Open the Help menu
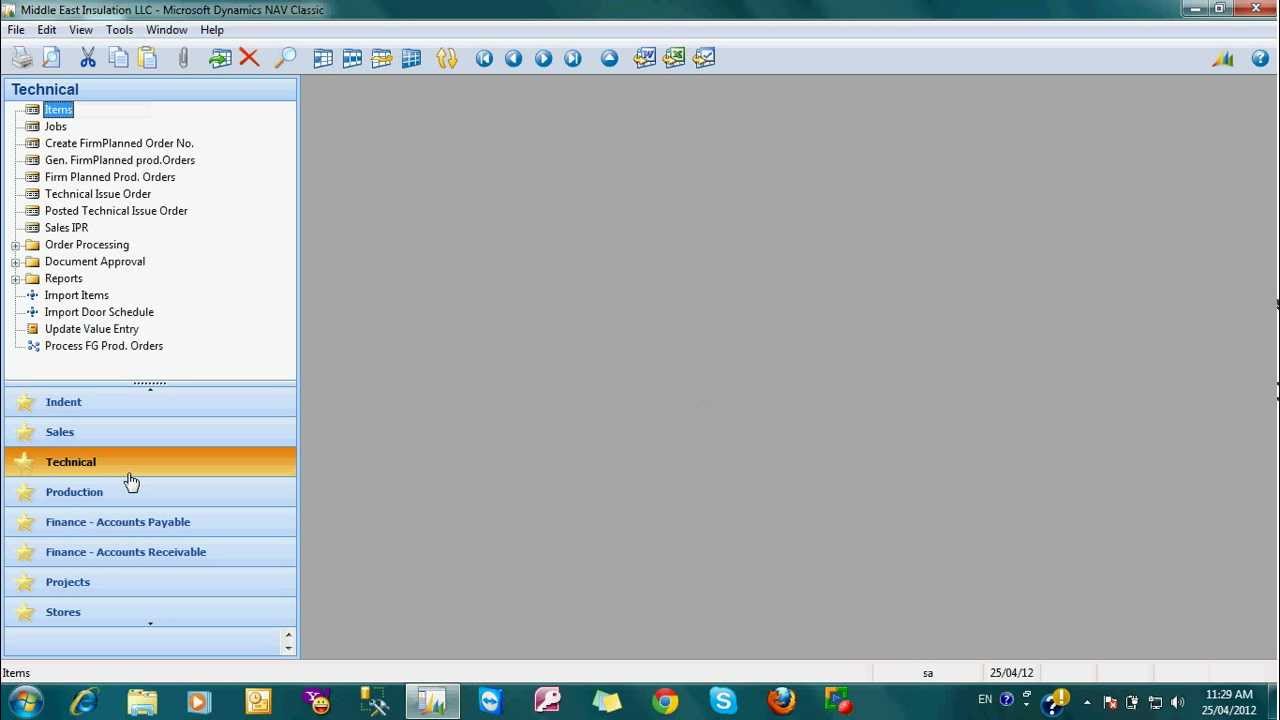 pos(212,30)
